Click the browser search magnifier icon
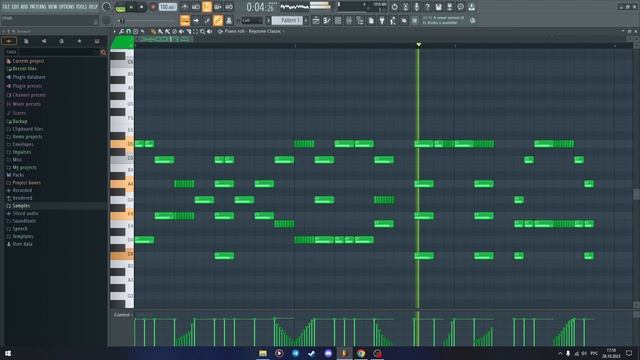 pos(103,52)
